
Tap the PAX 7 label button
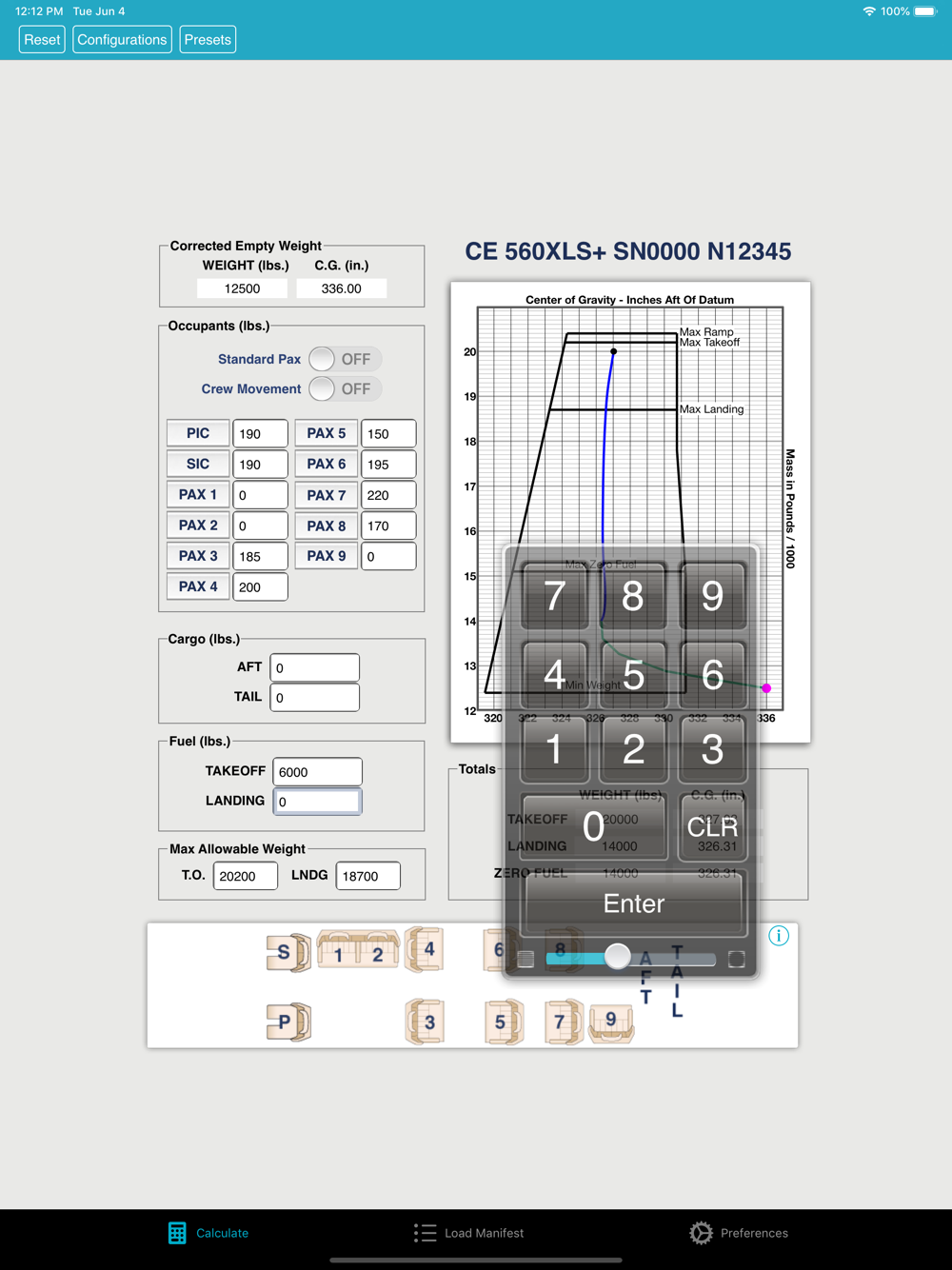tap(327, 495)
